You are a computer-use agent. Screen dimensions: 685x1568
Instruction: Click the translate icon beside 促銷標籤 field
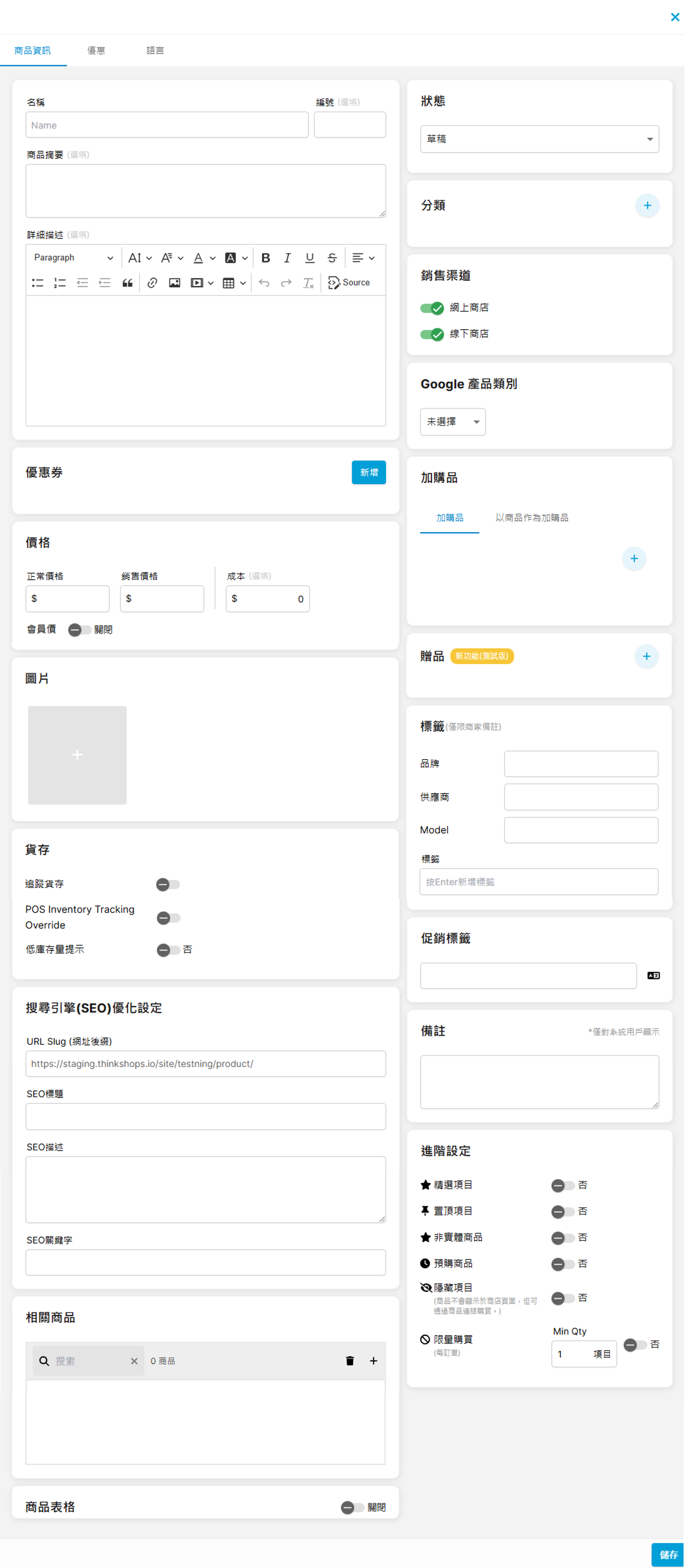[x=653, y=976]
